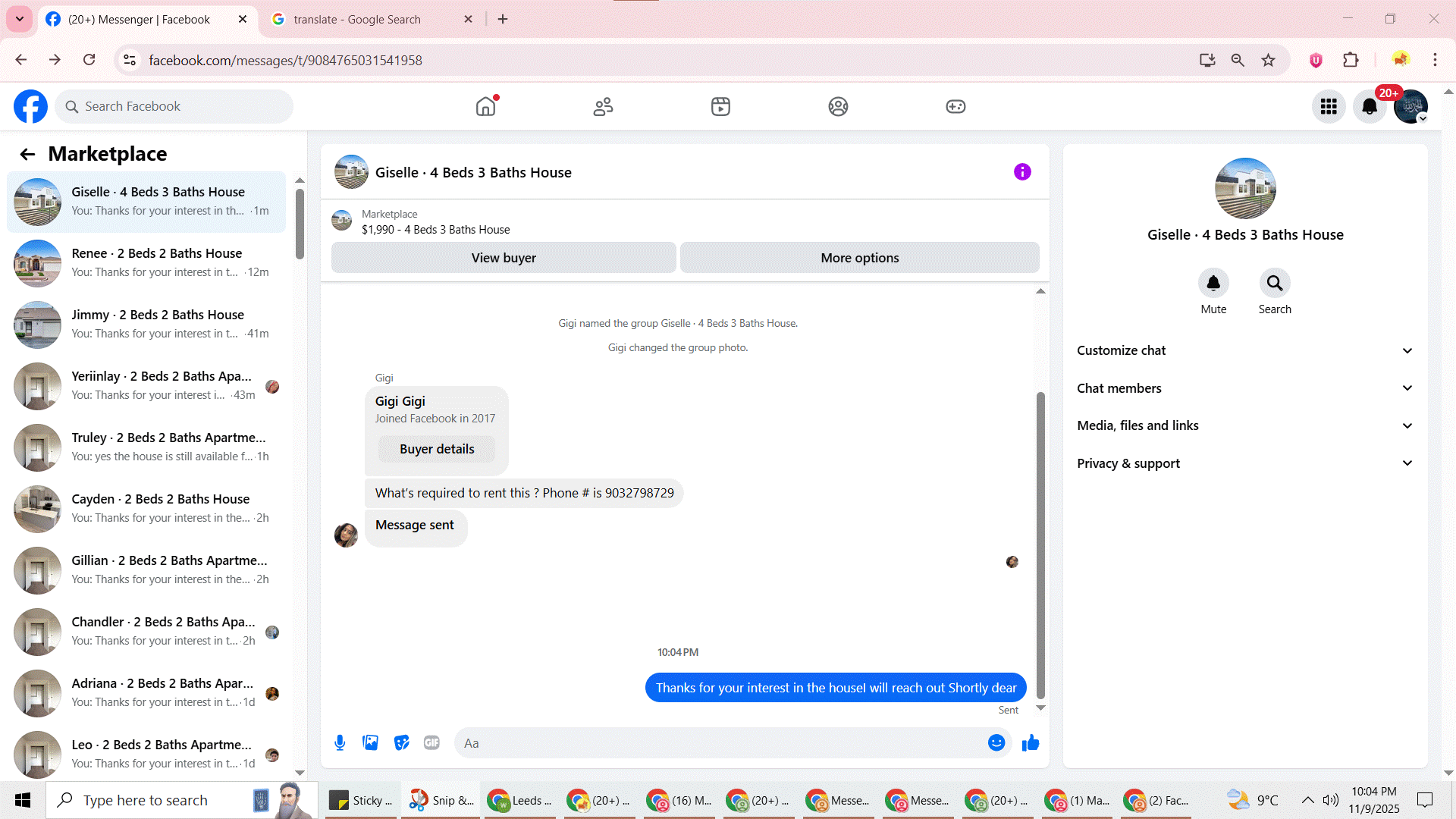Expand the Customize chat section

(1245, 350)
